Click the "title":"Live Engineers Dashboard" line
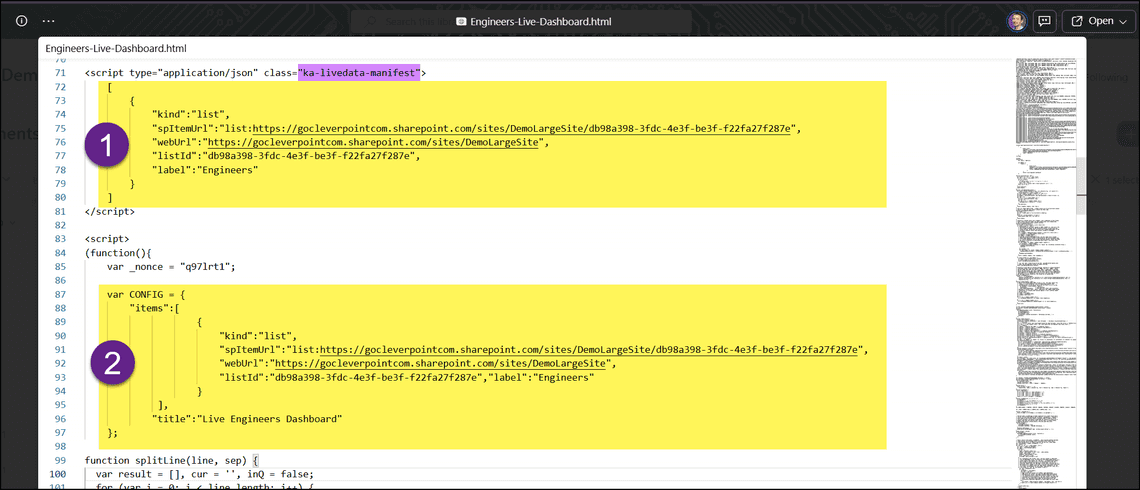Image resolution: width=1140 pixels, height=490 pixels. (x=246, y=419)
